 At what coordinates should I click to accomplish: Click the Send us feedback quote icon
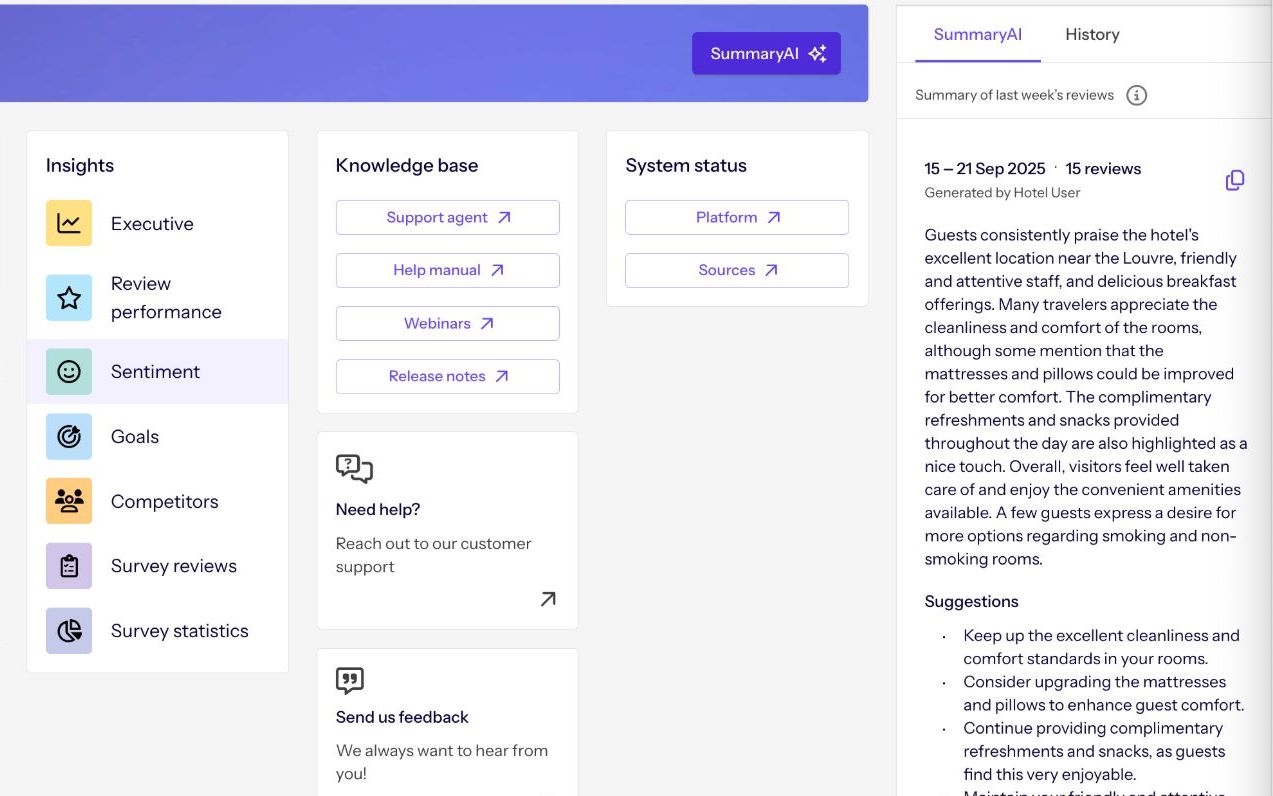(350, 681)
